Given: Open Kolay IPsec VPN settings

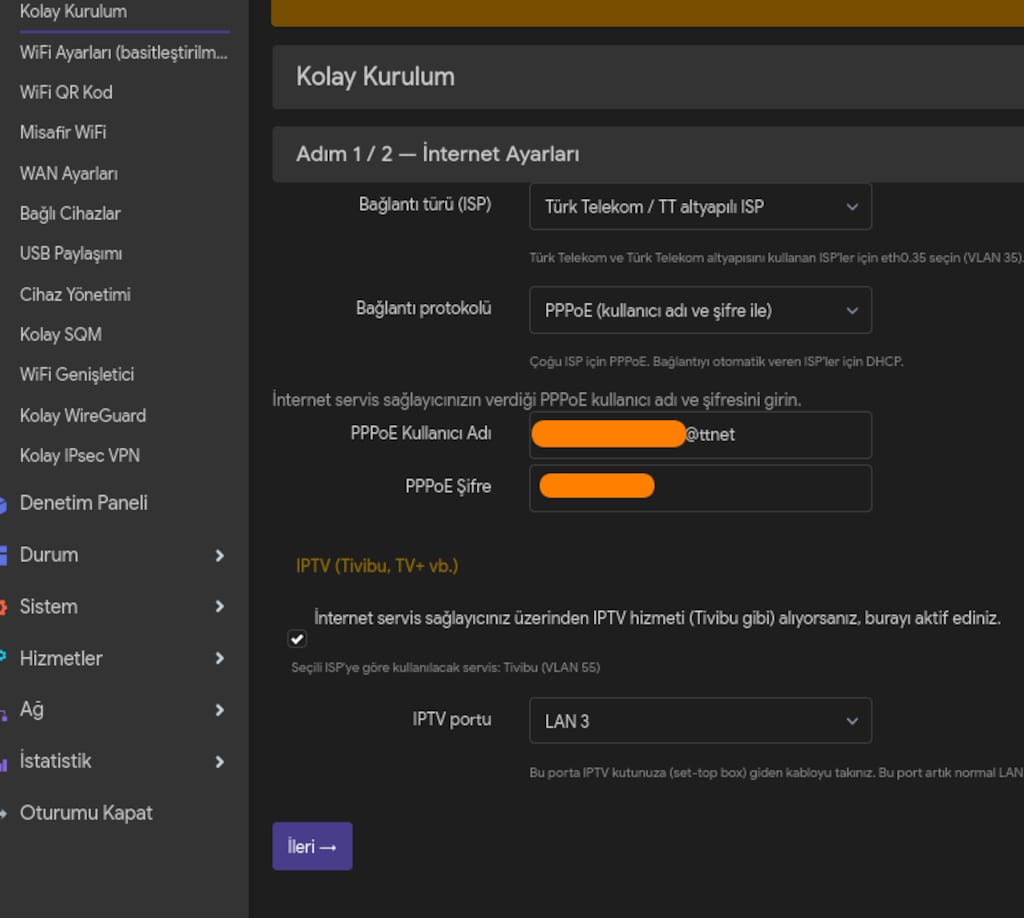Looking at the screenshot, I should 80,455.
